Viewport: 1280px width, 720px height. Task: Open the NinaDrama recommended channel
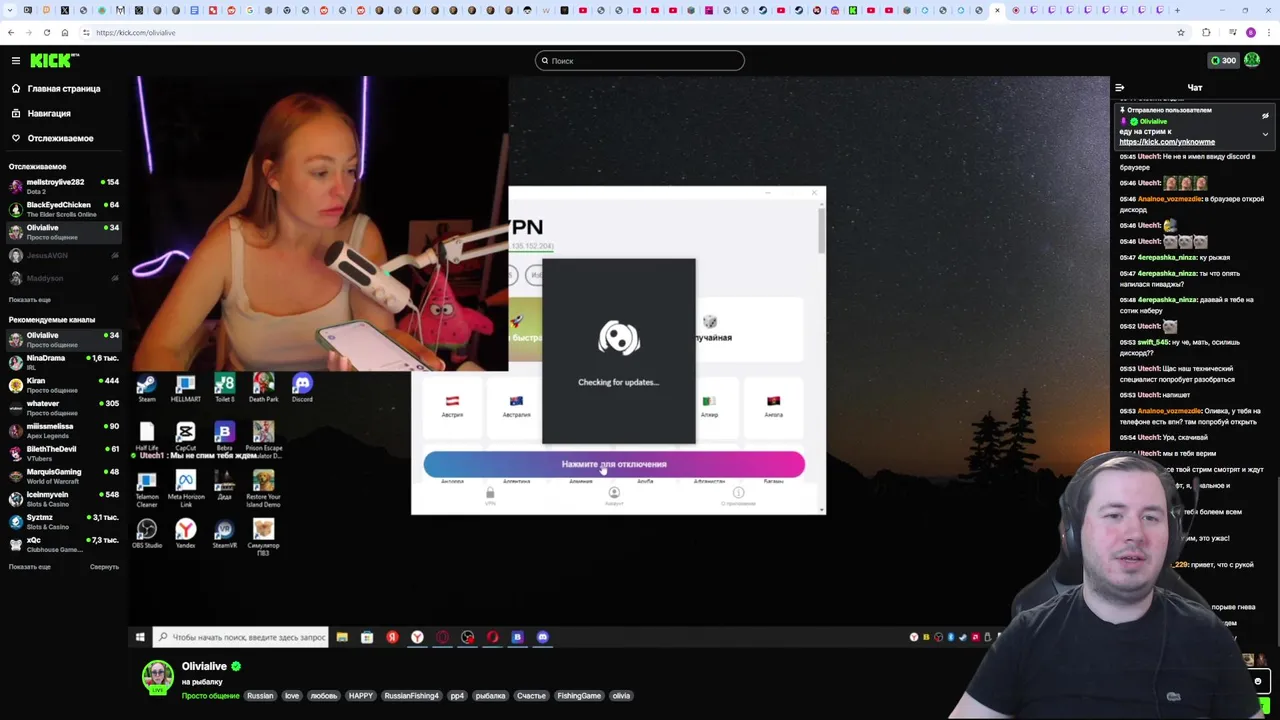click(64, 362)
